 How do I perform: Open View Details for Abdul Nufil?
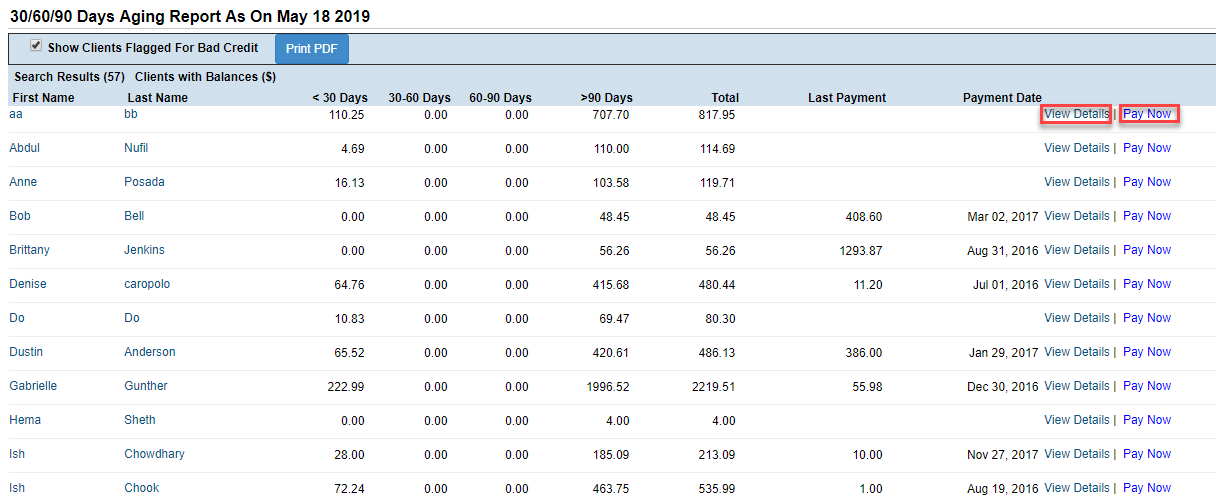click(1077, 148)
